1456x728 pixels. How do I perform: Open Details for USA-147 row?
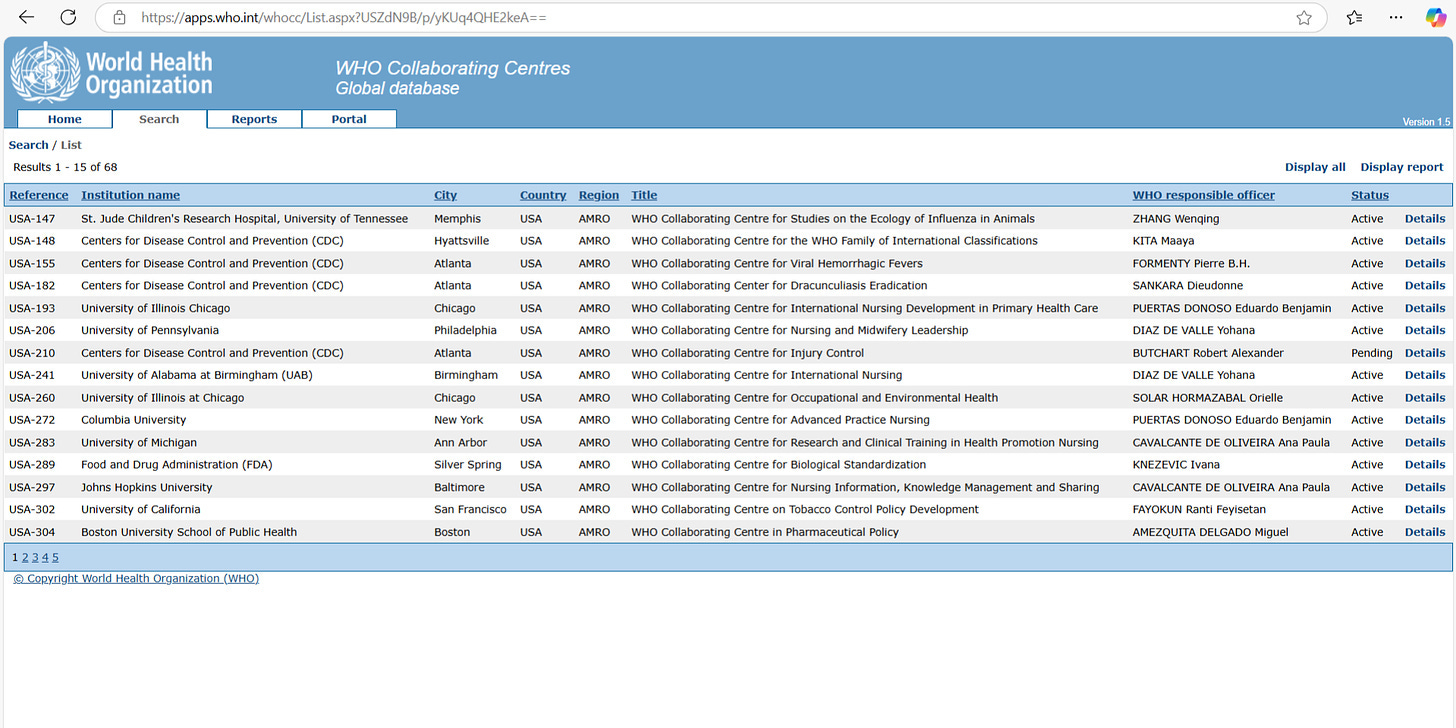click(1425, 219)
